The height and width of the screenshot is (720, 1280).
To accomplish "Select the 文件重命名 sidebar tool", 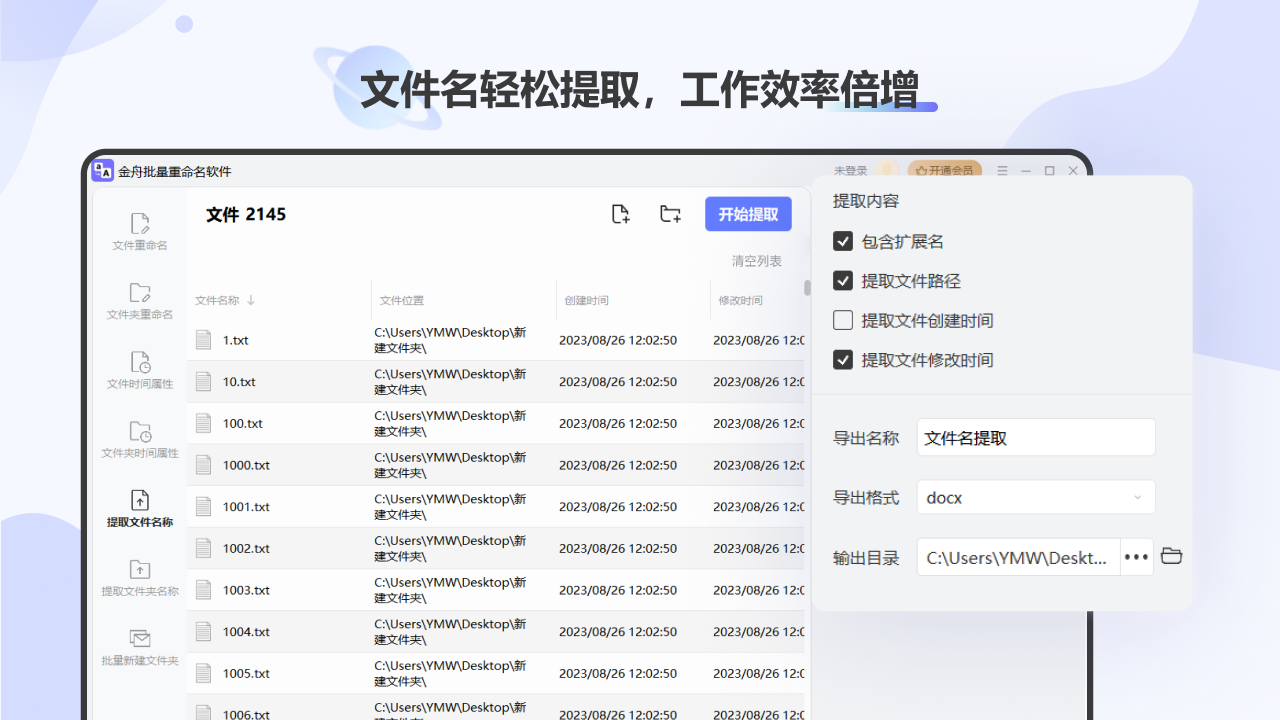I will coord(138,230).
